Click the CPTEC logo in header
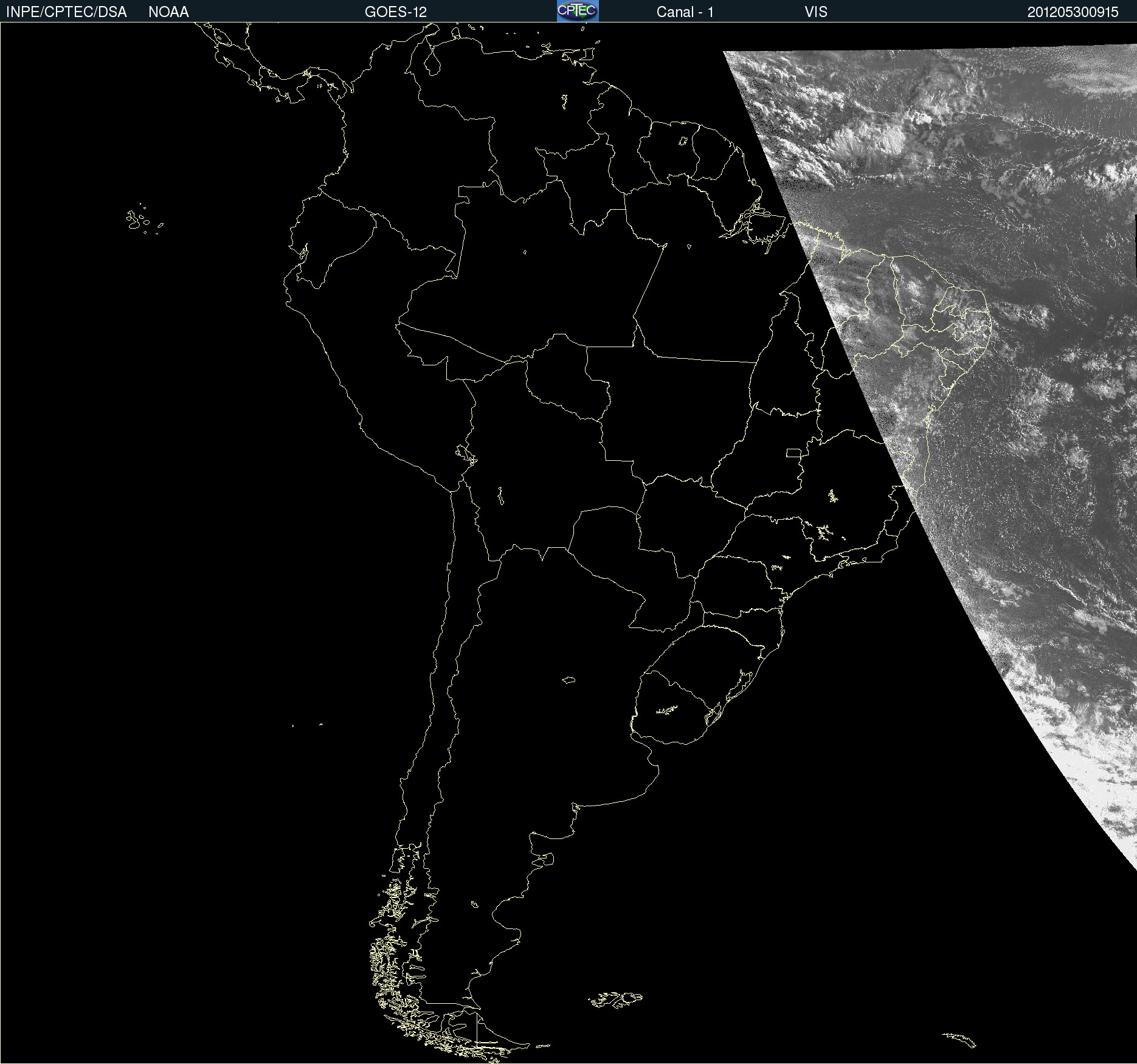Image resolution: width=1137 pixels, height=1064 pixels. click(578, 11)
